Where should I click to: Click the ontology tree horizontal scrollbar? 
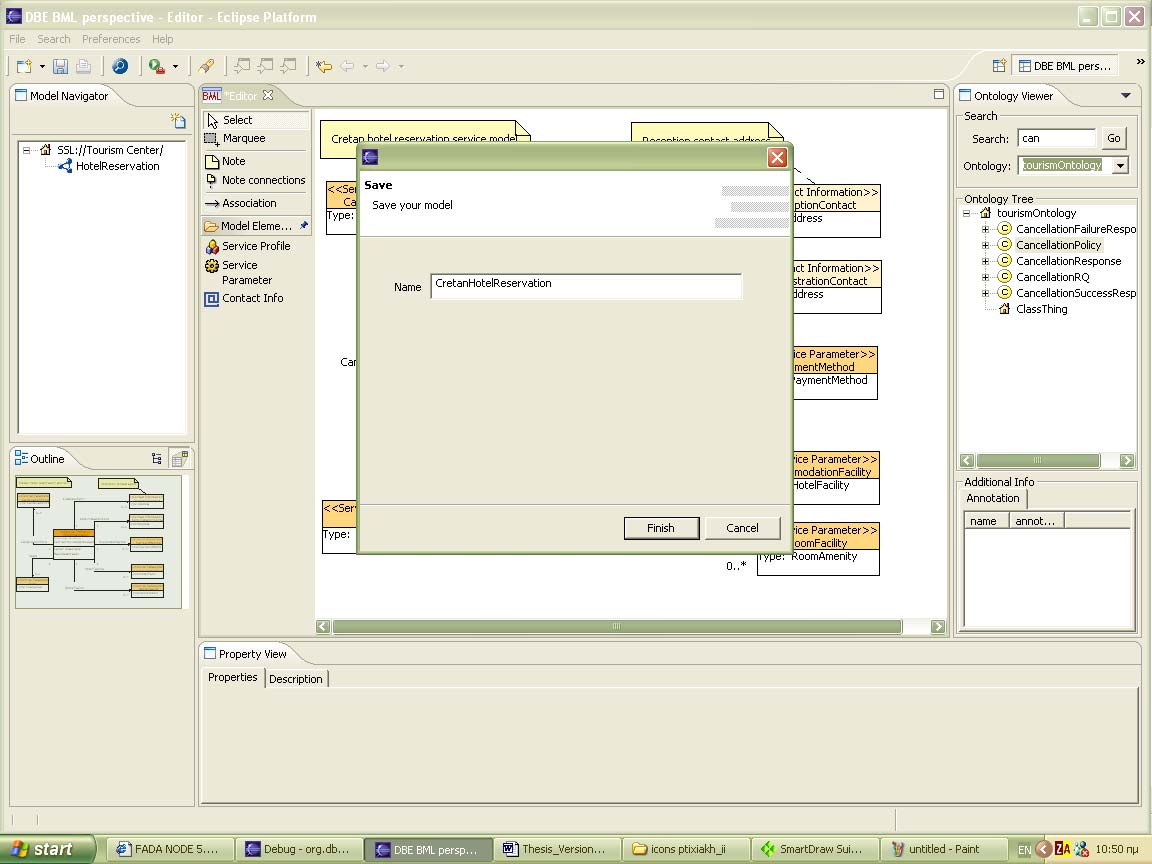(1037, 461)
